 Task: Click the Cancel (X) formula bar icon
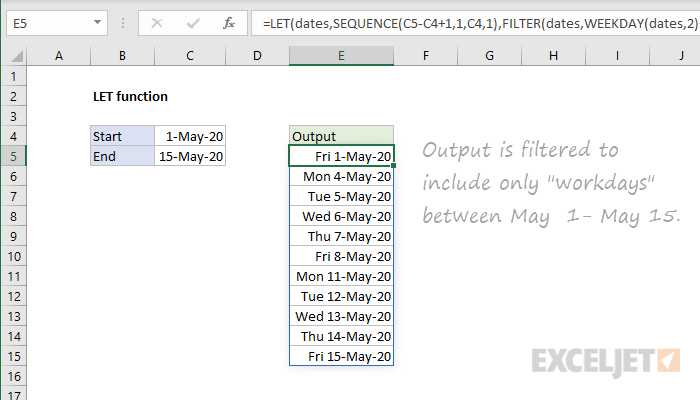[157, 23]
